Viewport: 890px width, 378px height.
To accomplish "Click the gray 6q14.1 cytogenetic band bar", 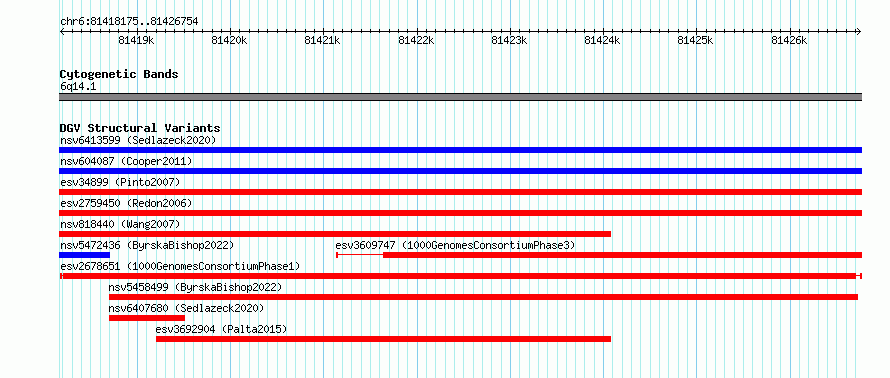I will [460, 97].
